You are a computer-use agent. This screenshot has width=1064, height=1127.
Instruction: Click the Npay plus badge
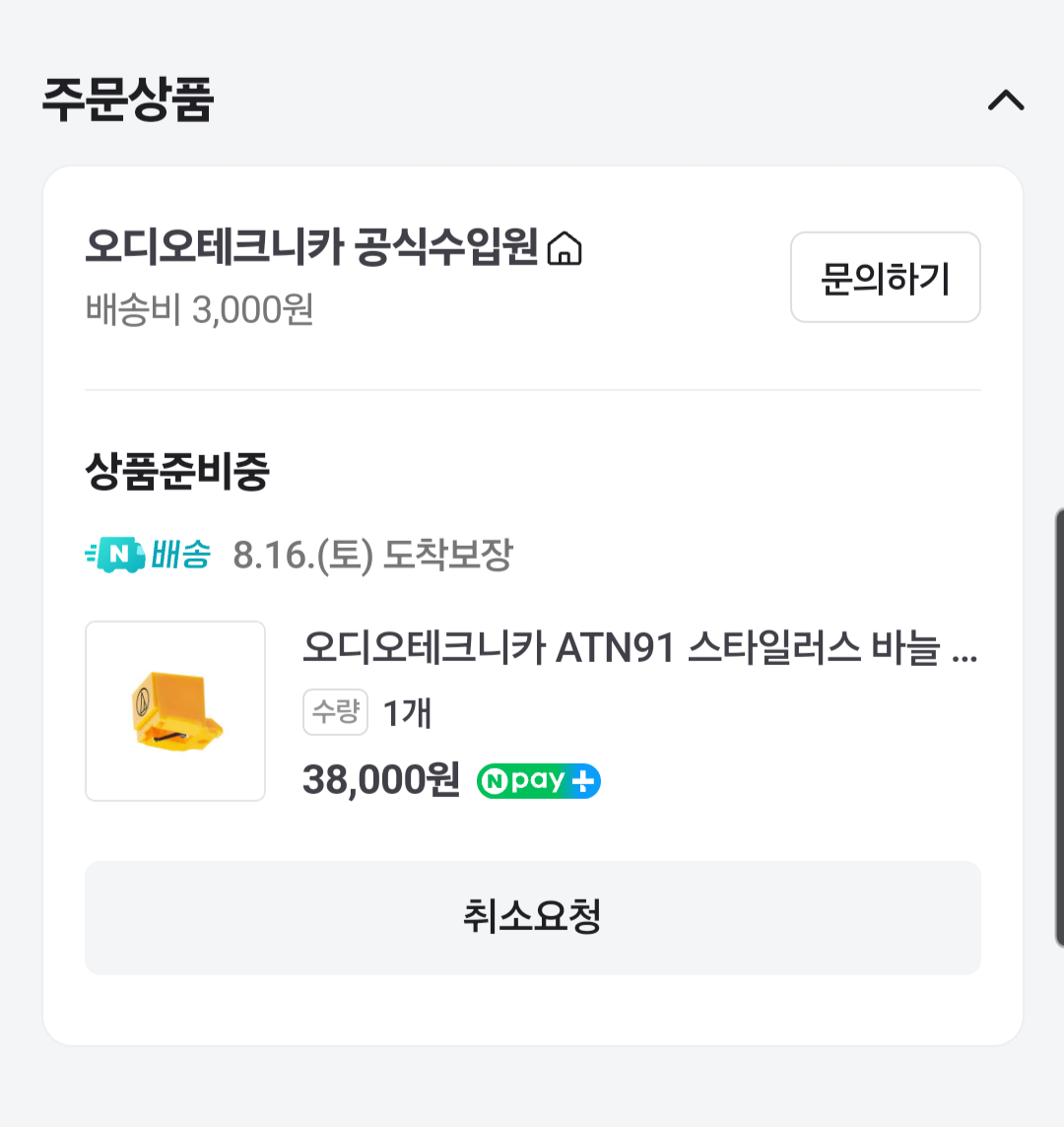point(538,781)
